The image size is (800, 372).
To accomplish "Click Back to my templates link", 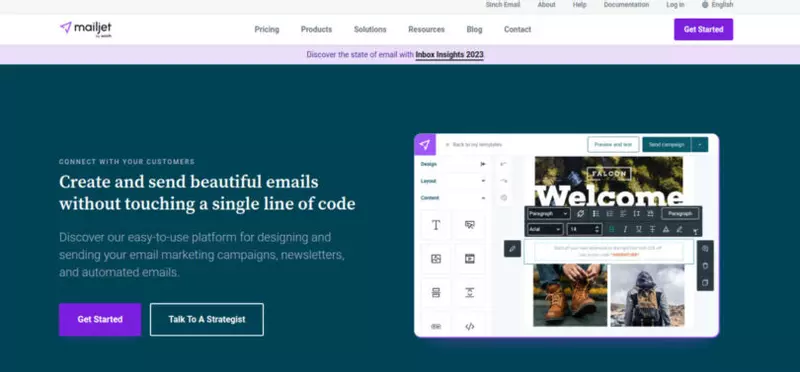I will (473, 144).
